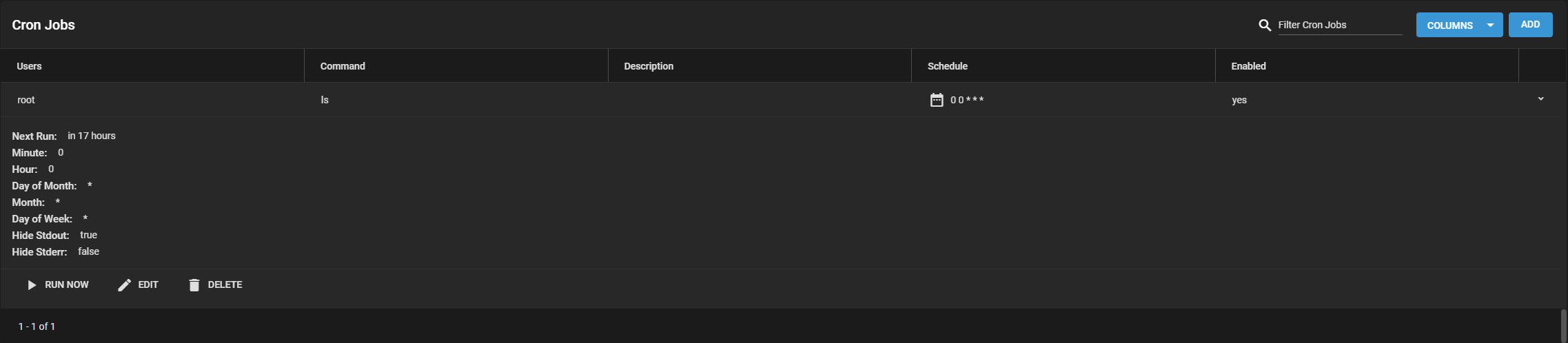Sort by the Users column header
Viewport: 1568px width, 343px height.
click(30, 66)
